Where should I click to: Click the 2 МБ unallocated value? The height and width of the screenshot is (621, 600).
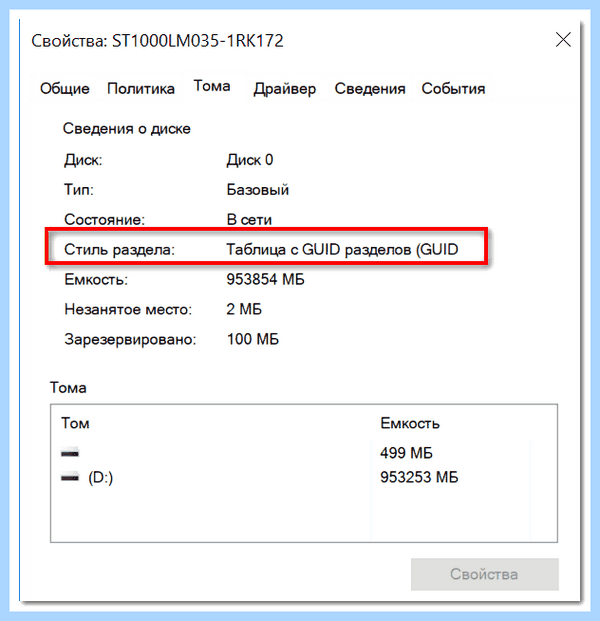pyautogui.click(x=244, y=309)
